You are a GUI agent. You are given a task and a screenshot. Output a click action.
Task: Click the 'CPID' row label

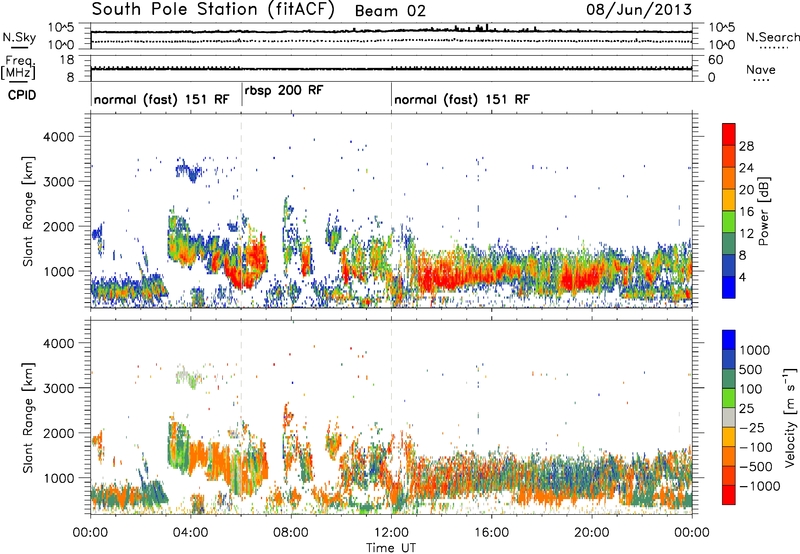22,95
